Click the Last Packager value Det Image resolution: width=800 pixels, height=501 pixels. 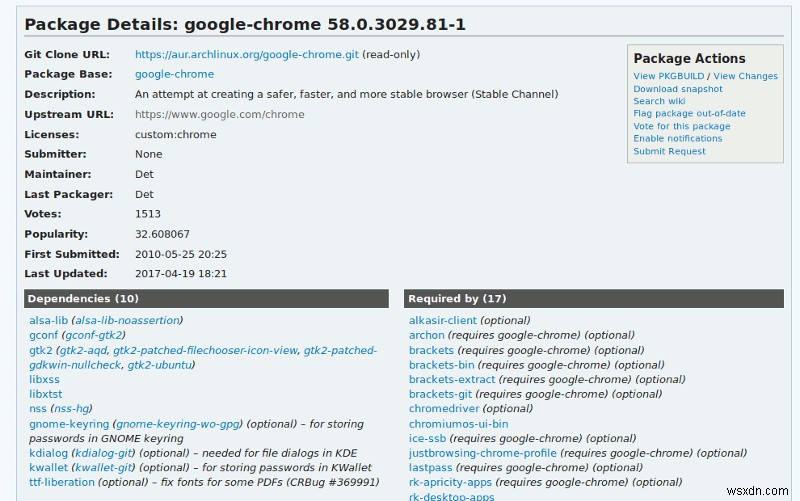point(144,194)
